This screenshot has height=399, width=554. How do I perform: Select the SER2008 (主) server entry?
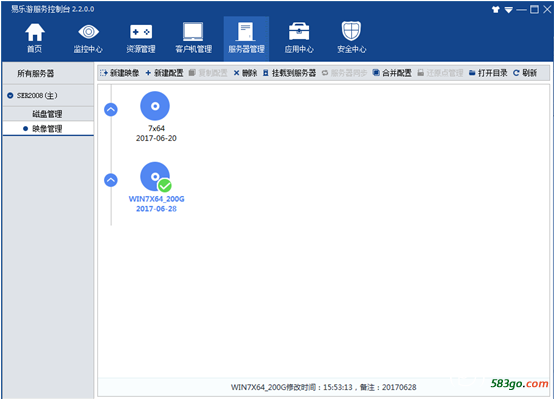click(x=48, y=95)
